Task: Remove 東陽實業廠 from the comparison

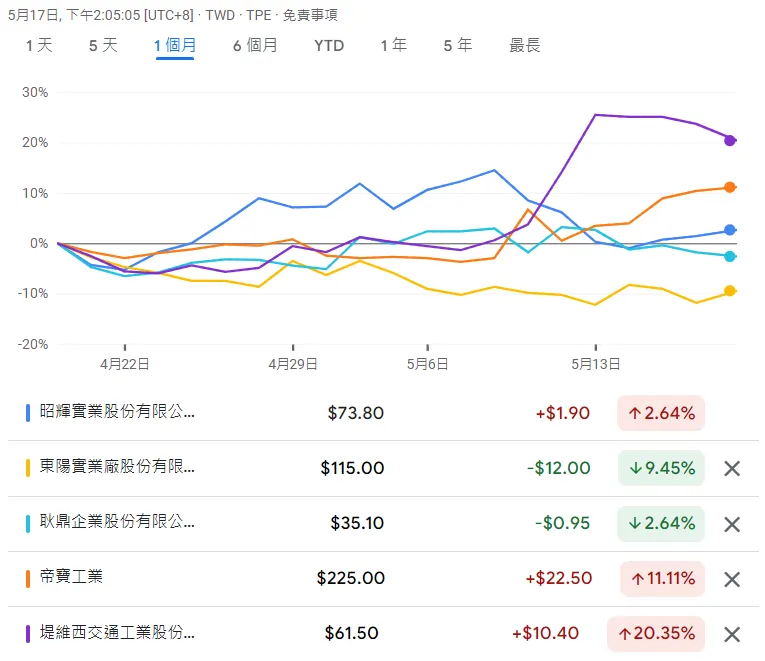Action: (732, 468)
